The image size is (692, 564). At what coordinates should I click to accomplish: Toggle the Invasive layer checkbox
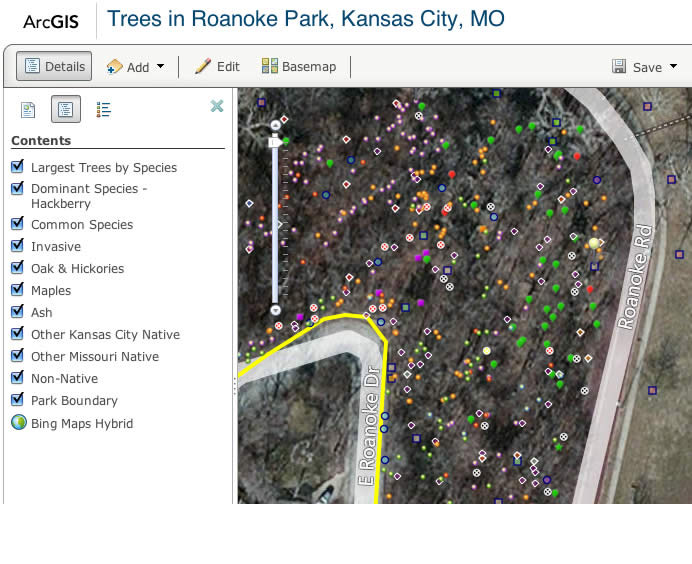pos(17,246)
